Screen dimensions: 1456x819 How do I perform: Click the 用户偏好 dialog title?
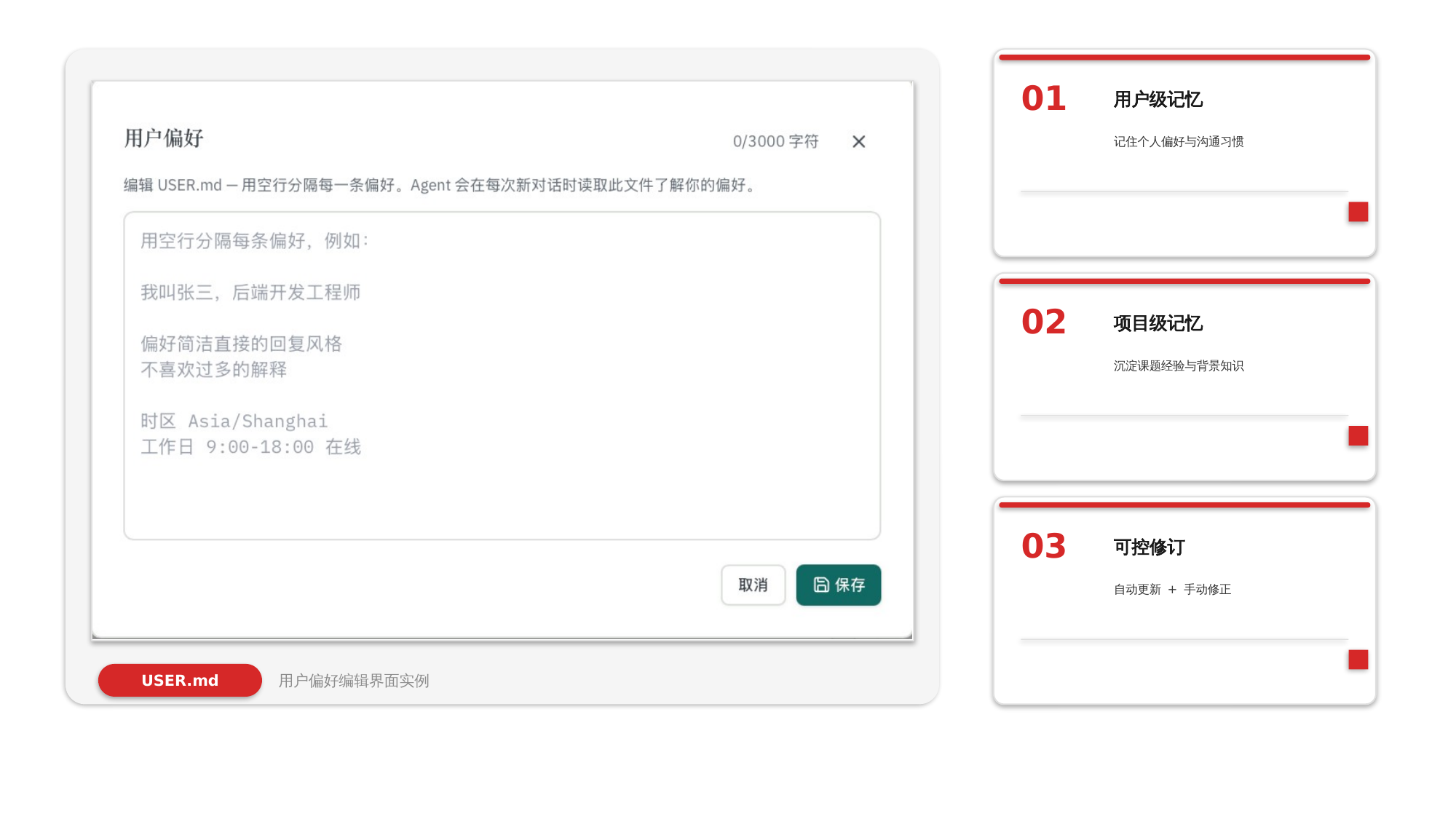[164, 138]
